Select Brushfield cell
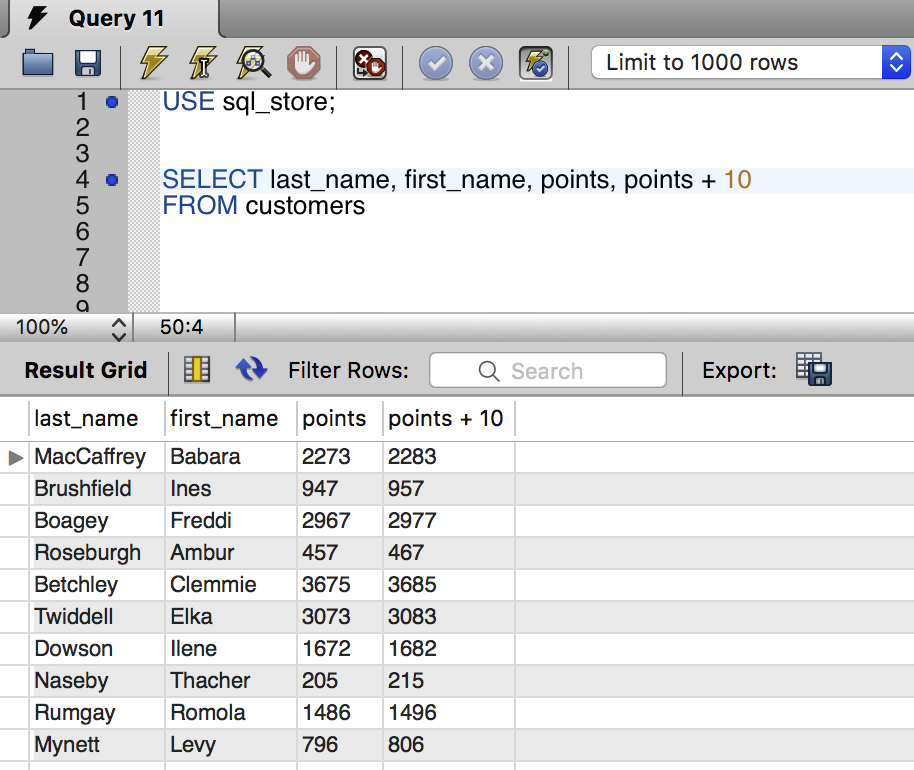 coord(97,488)
